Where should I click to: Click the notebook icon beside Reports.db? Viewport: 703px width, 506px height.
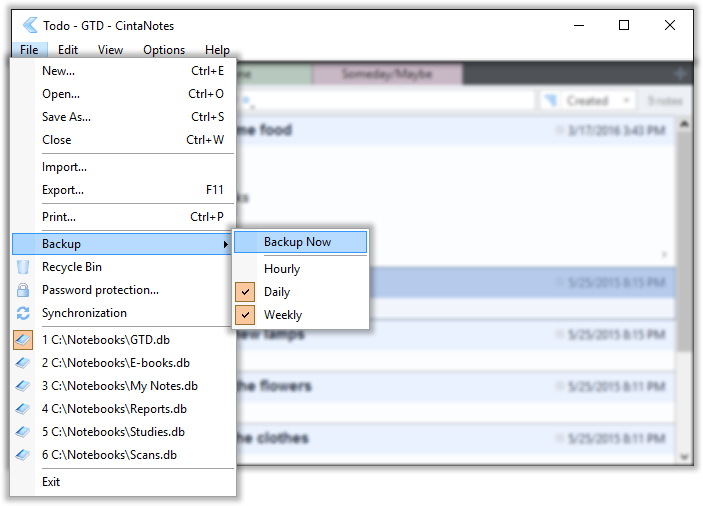point(23,409)
